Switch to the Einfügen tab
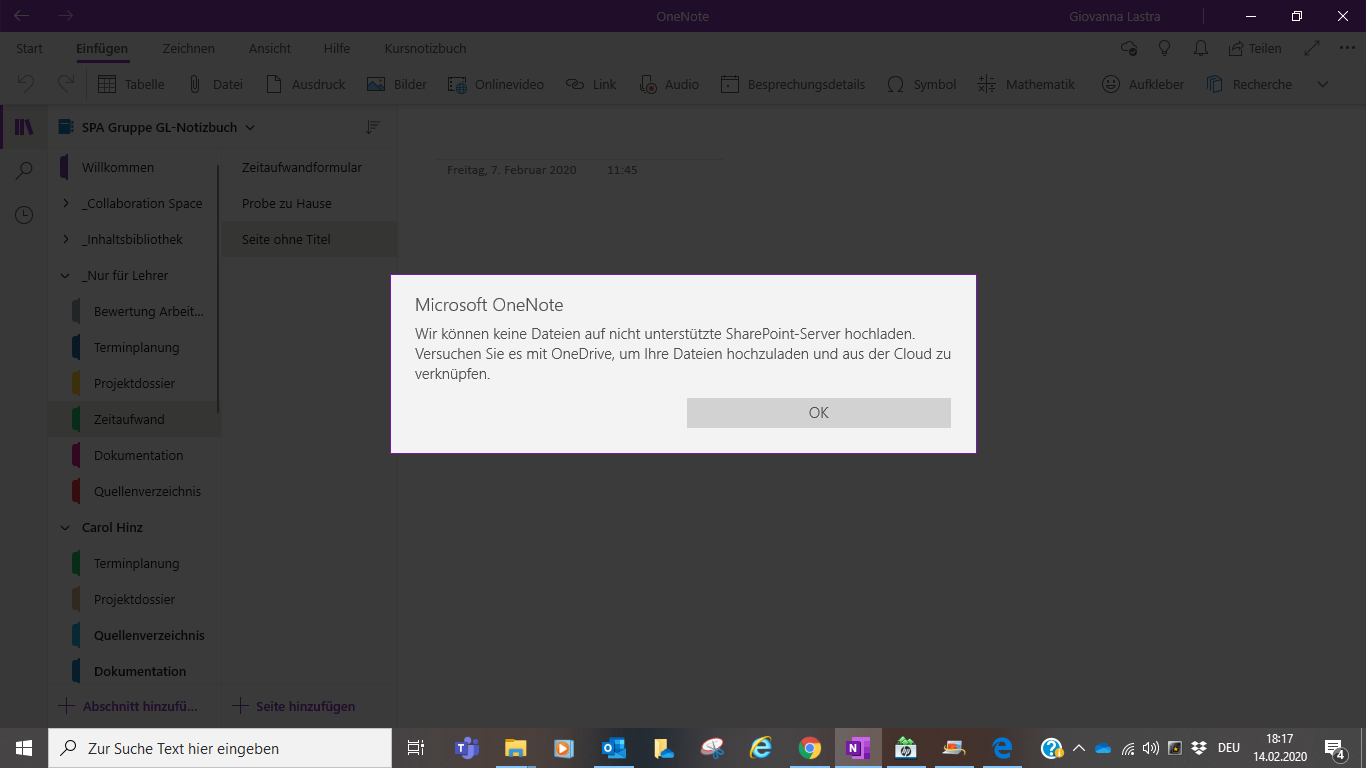 (x=102, y=48)
